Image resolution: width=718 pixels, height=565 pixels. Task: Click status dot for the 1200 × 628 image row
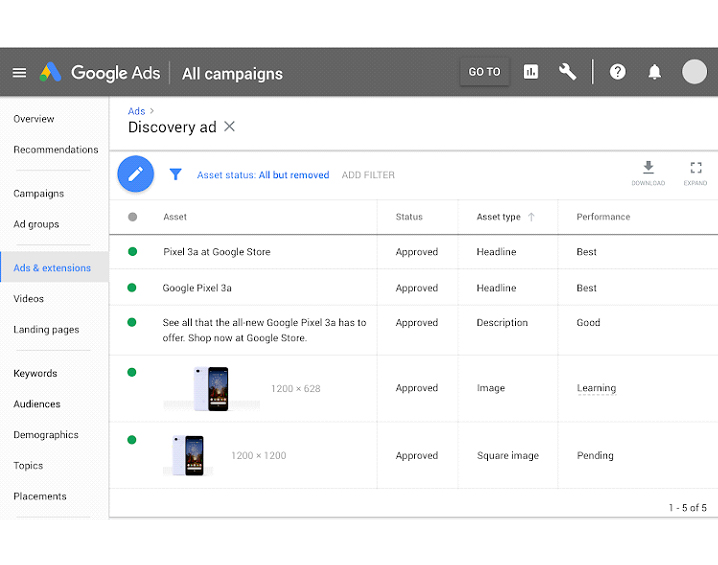[132, 372]
